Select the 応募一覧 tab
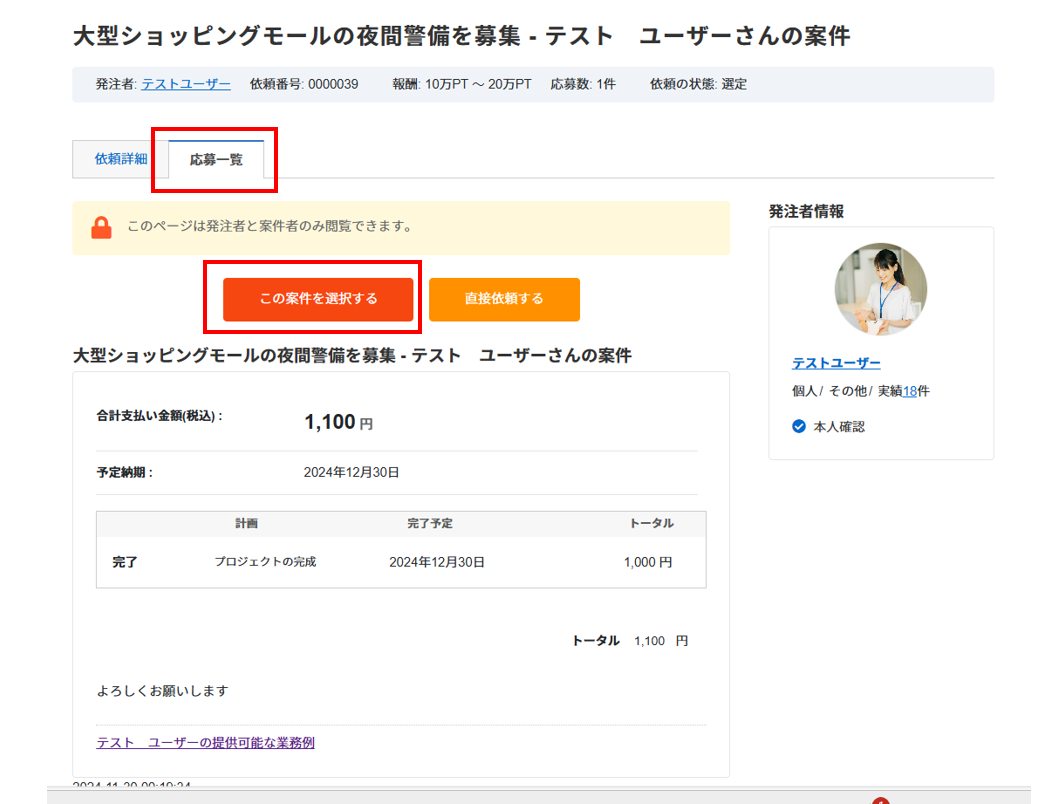1058x804 pixels. point(216,160)
